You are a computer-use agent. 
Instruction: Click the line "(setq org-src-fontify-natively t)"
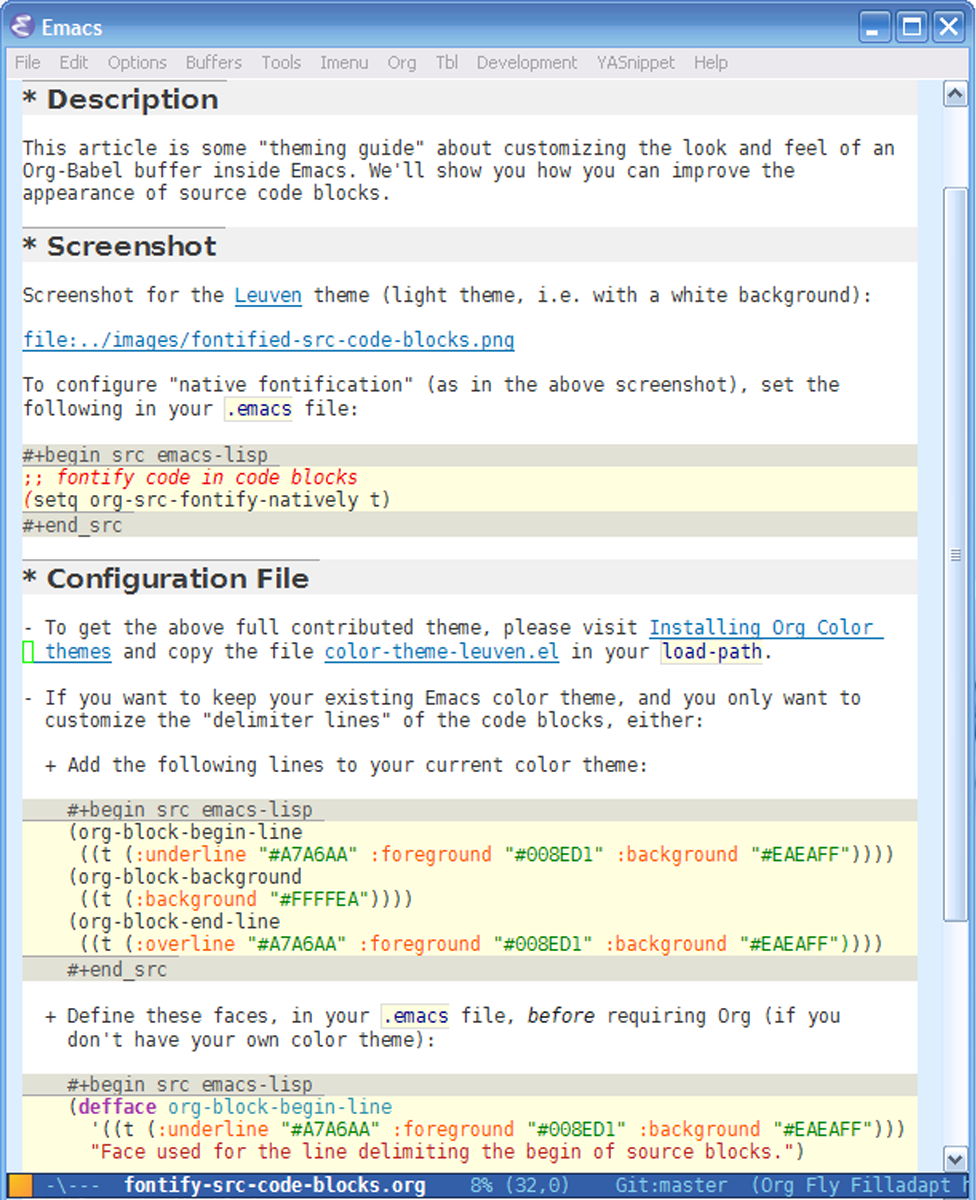207,500
